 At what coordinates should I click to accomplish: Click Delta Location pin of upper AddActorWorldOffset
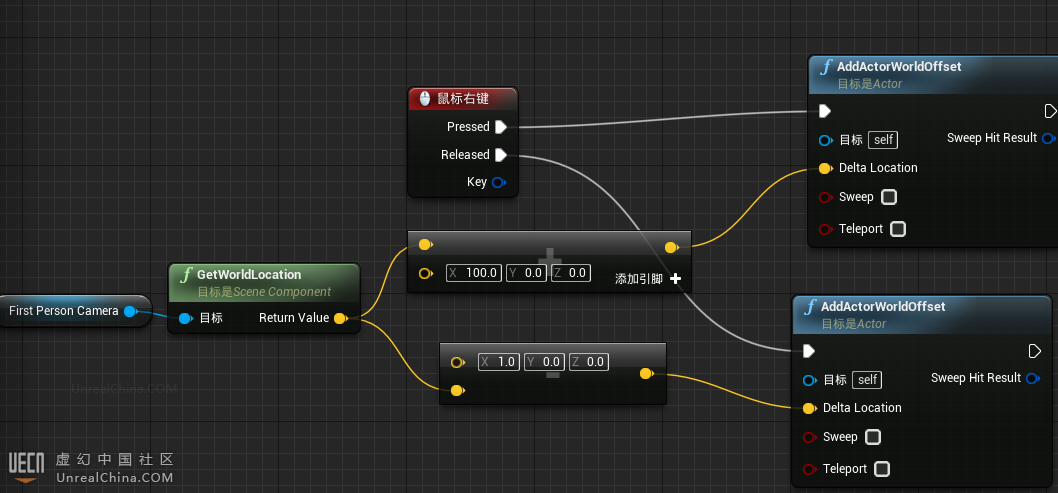[825, 168]
